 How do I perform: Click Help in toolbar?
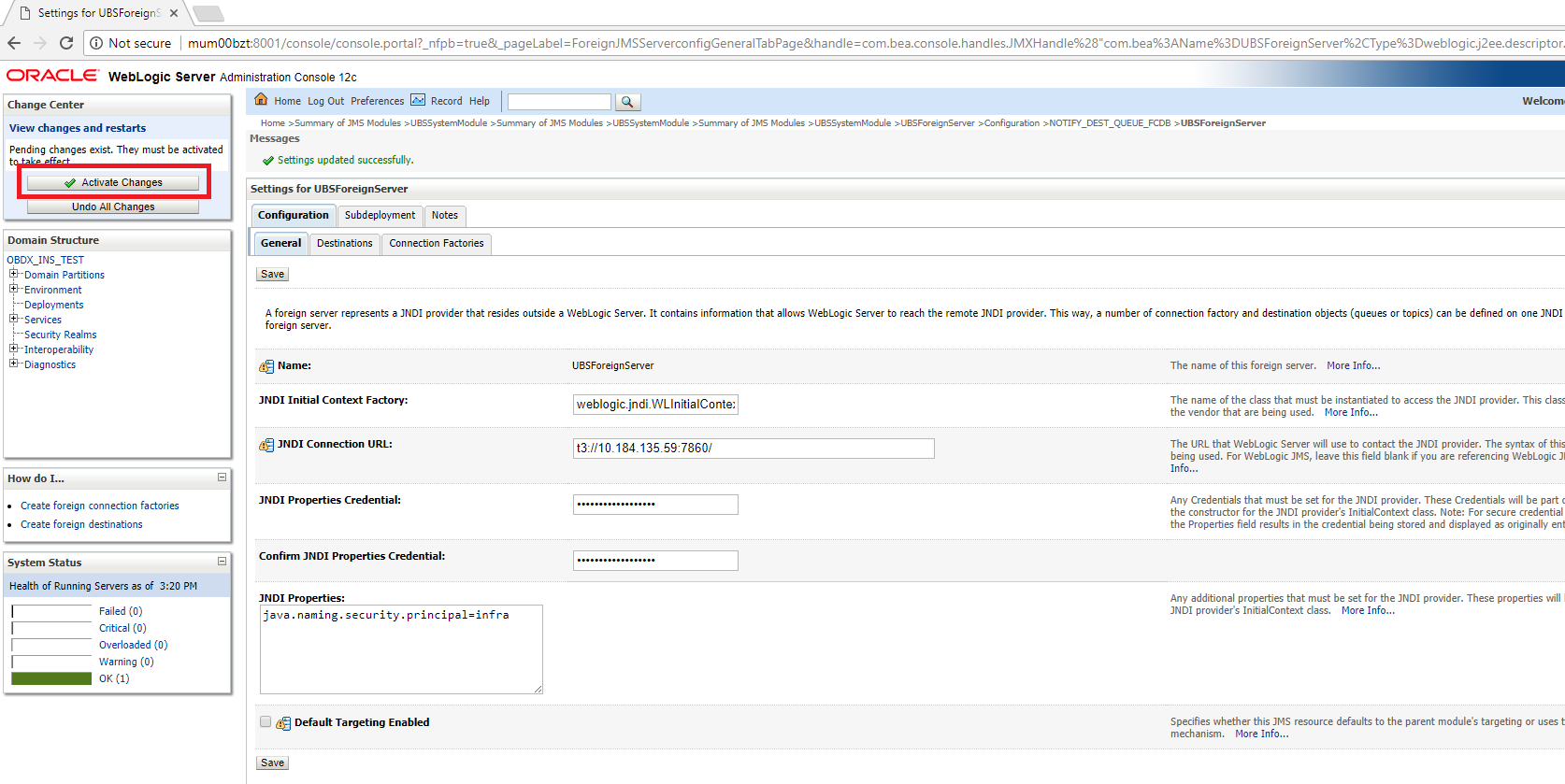coord(480,101)
